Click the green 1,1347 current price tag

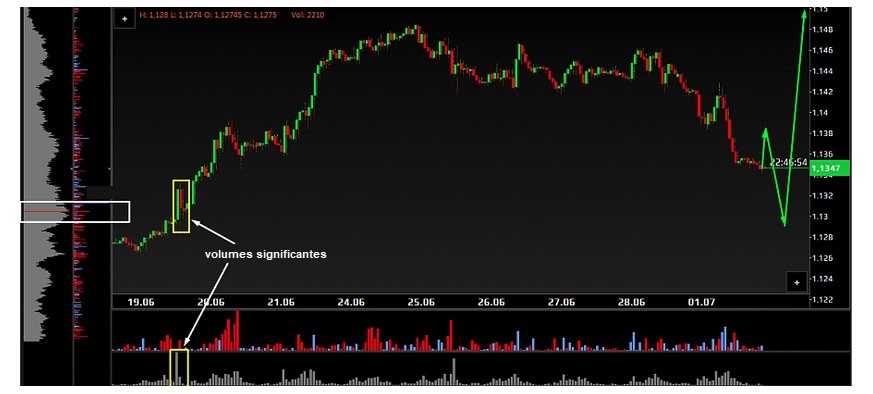point(829,168)
